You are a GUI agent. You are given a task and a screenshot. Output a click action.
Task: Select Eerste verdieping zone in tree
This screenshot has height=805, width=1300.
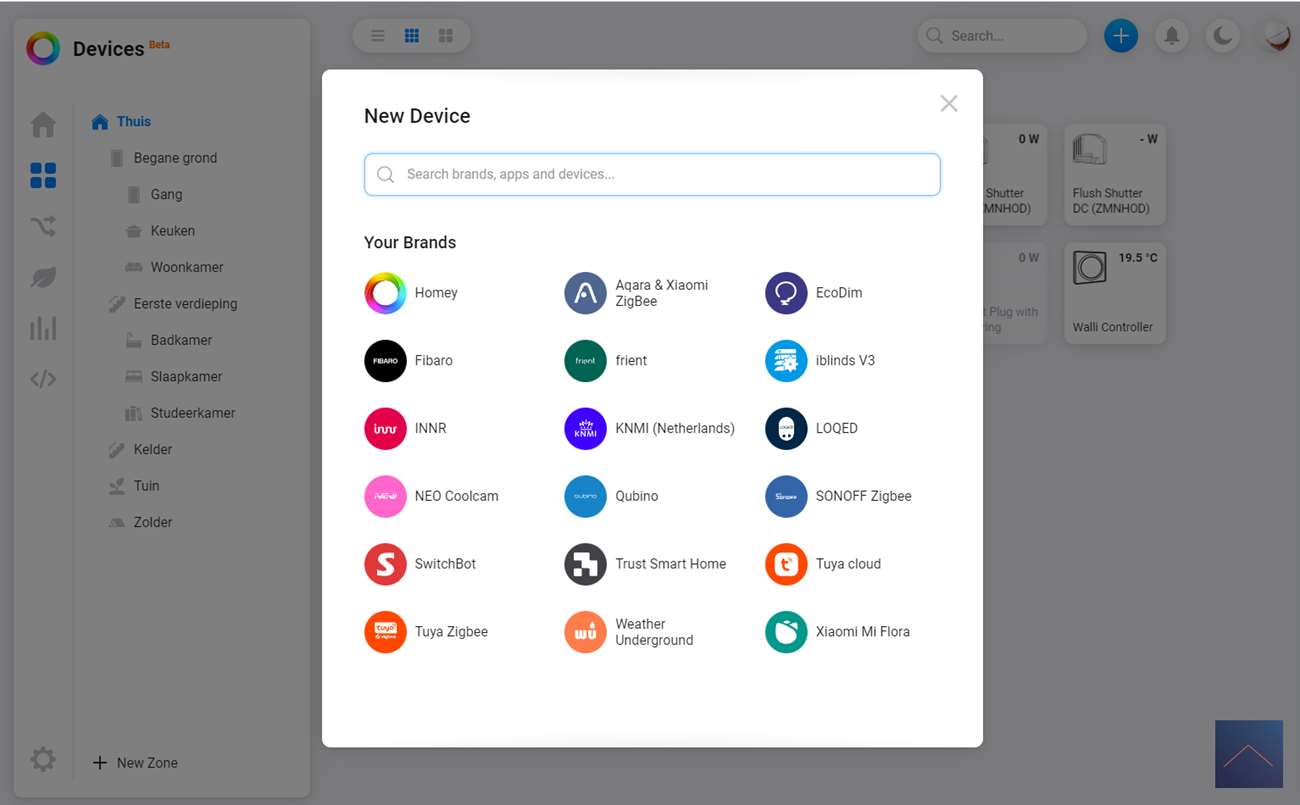tap(185, 304)
